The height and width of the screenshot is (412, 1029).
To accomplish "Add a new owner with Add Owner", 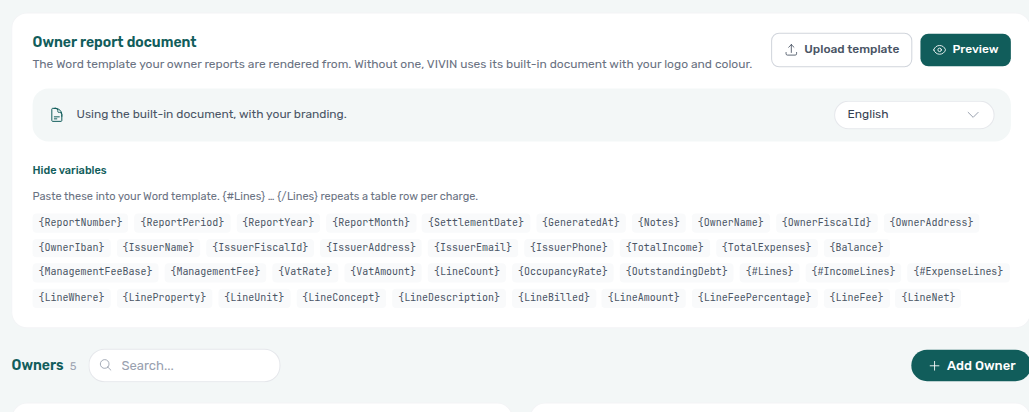I will (971, 365).
